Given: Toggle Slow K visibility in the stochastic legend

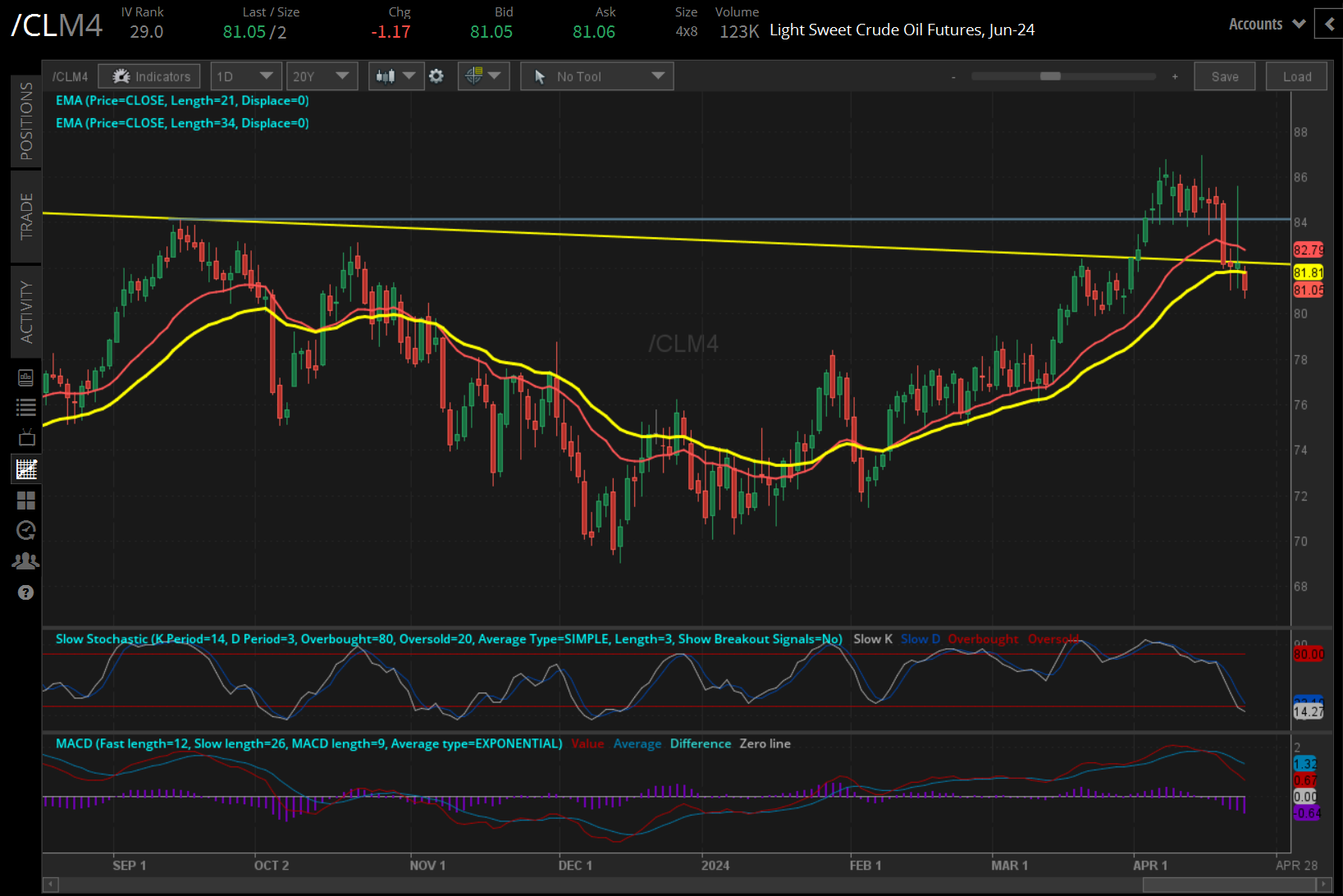Looking at the screenshot, I should 872,638.
